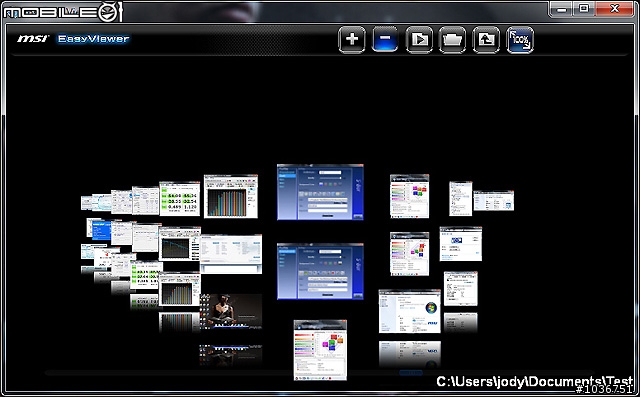Viewport: 640px width, 397px height.
Task: Go up one folder level icon
Action: coord(486,40)
